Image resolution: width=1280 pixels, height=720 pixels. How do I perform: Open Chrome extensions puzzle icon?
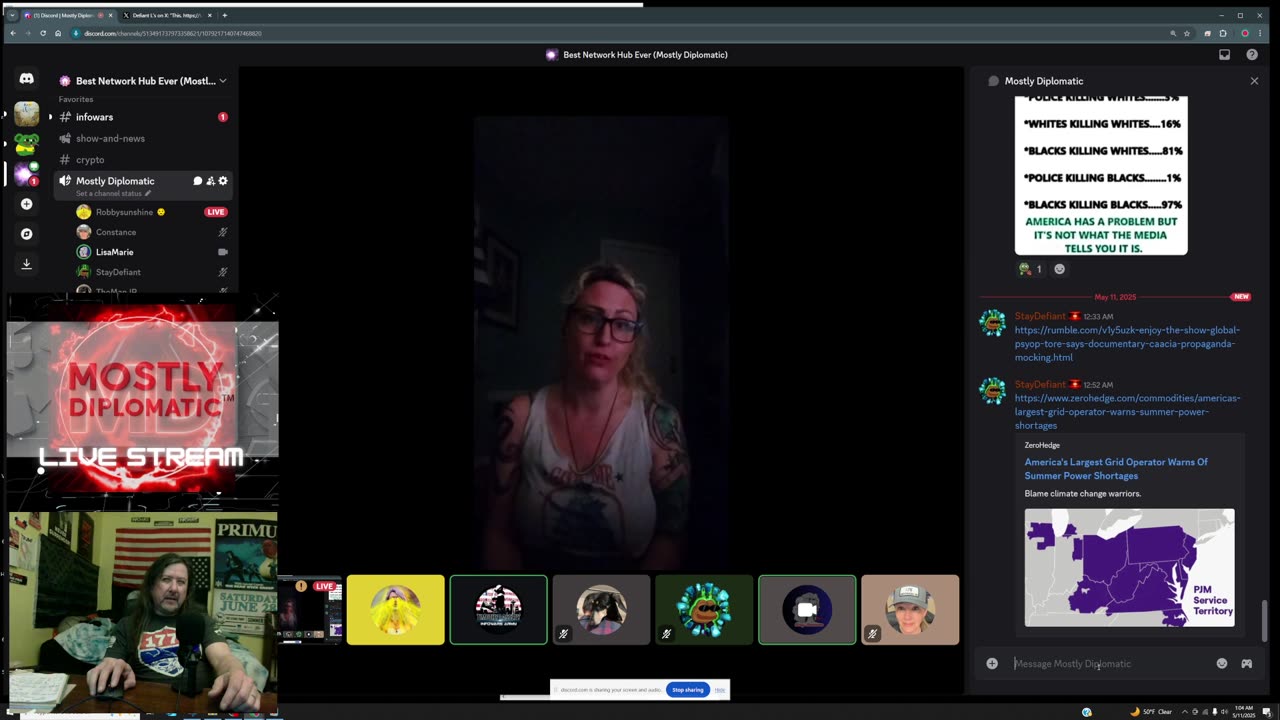click(1223, 33)
